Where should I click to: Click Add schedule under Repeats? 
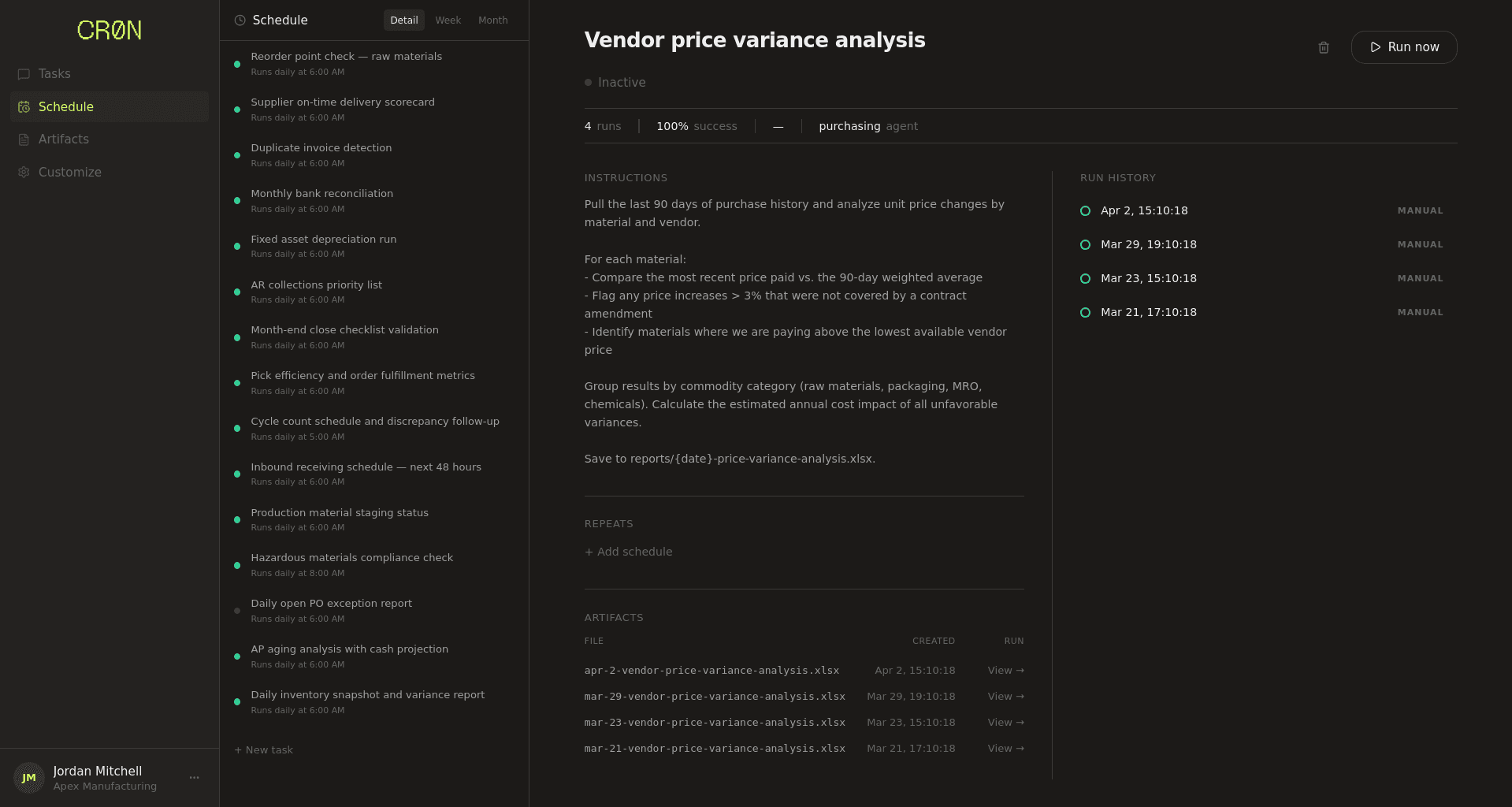point(629,552)
